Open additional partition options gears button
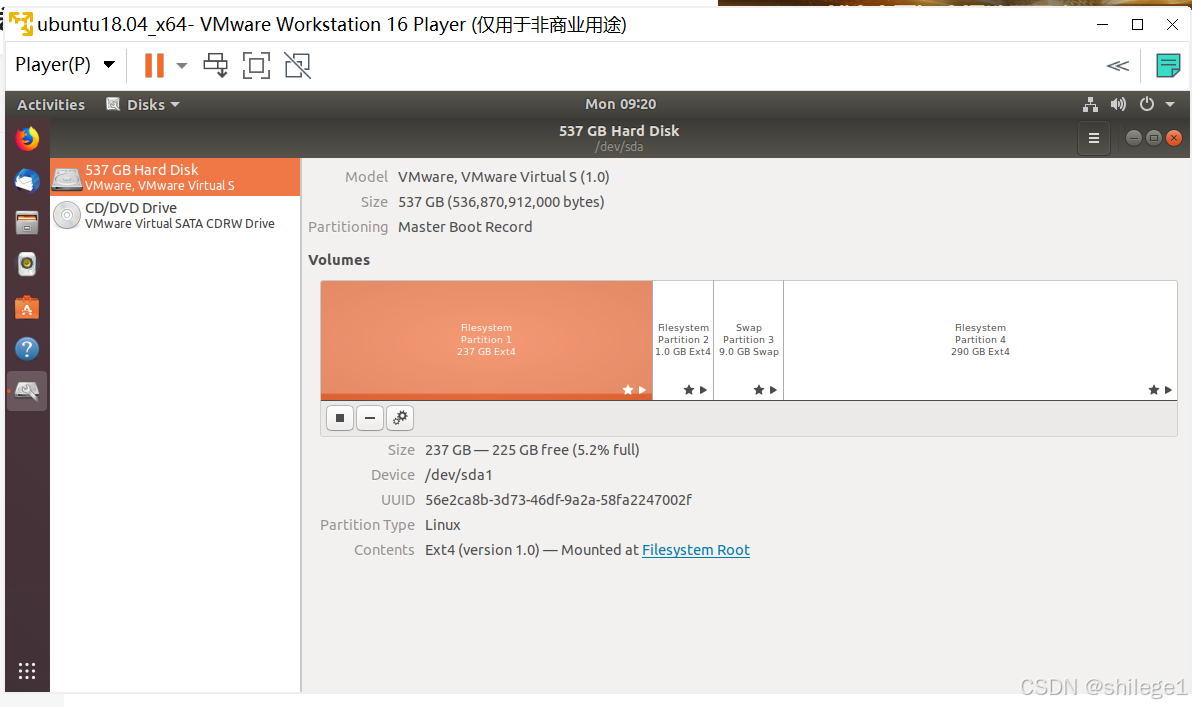Image resolution: width=1192 pixels, height=707 pixels. (400, 418)
